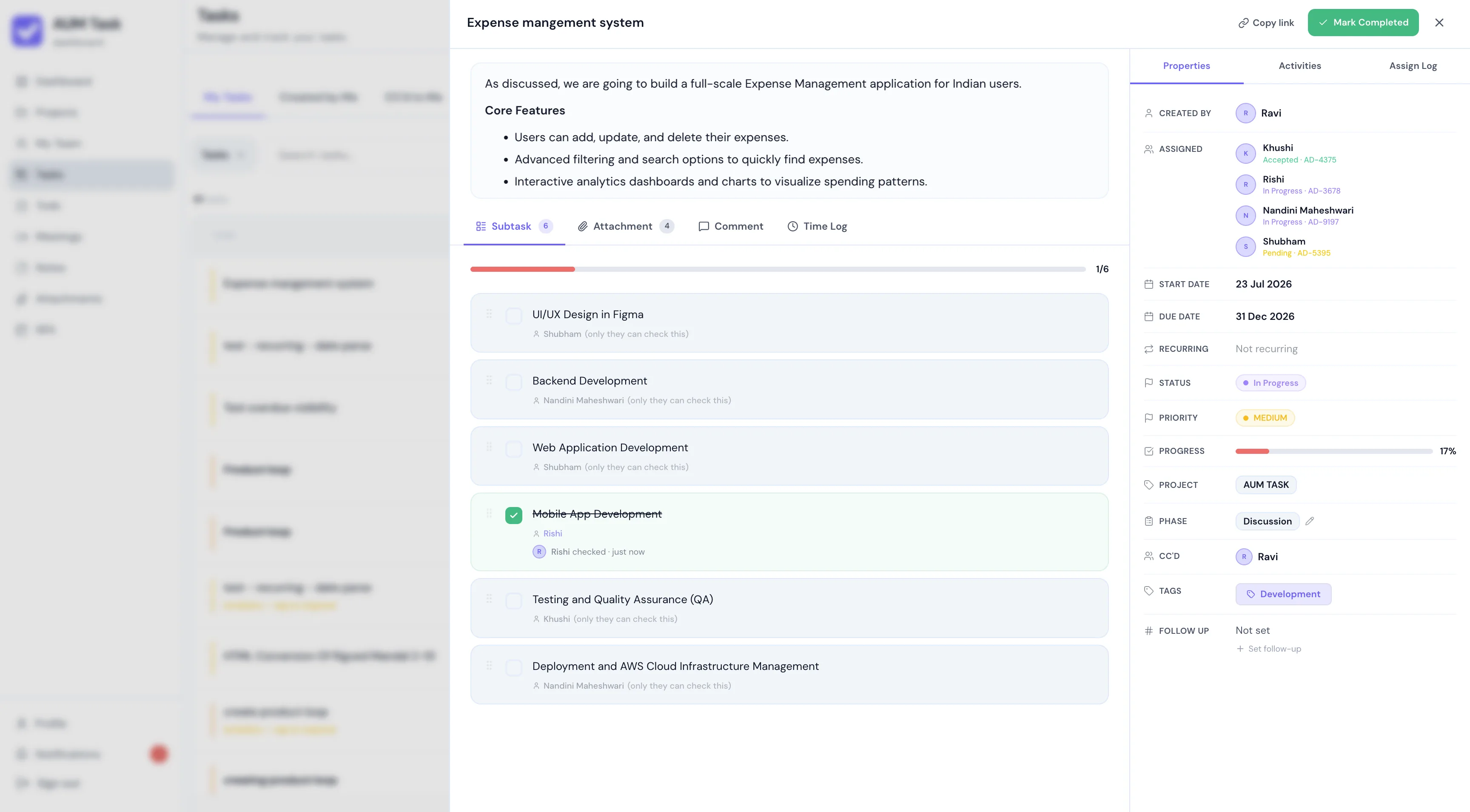The image size is (1470, 812).
Task: Click the drag handle of Backend Development subtask
Action: (x=489, y=380)
